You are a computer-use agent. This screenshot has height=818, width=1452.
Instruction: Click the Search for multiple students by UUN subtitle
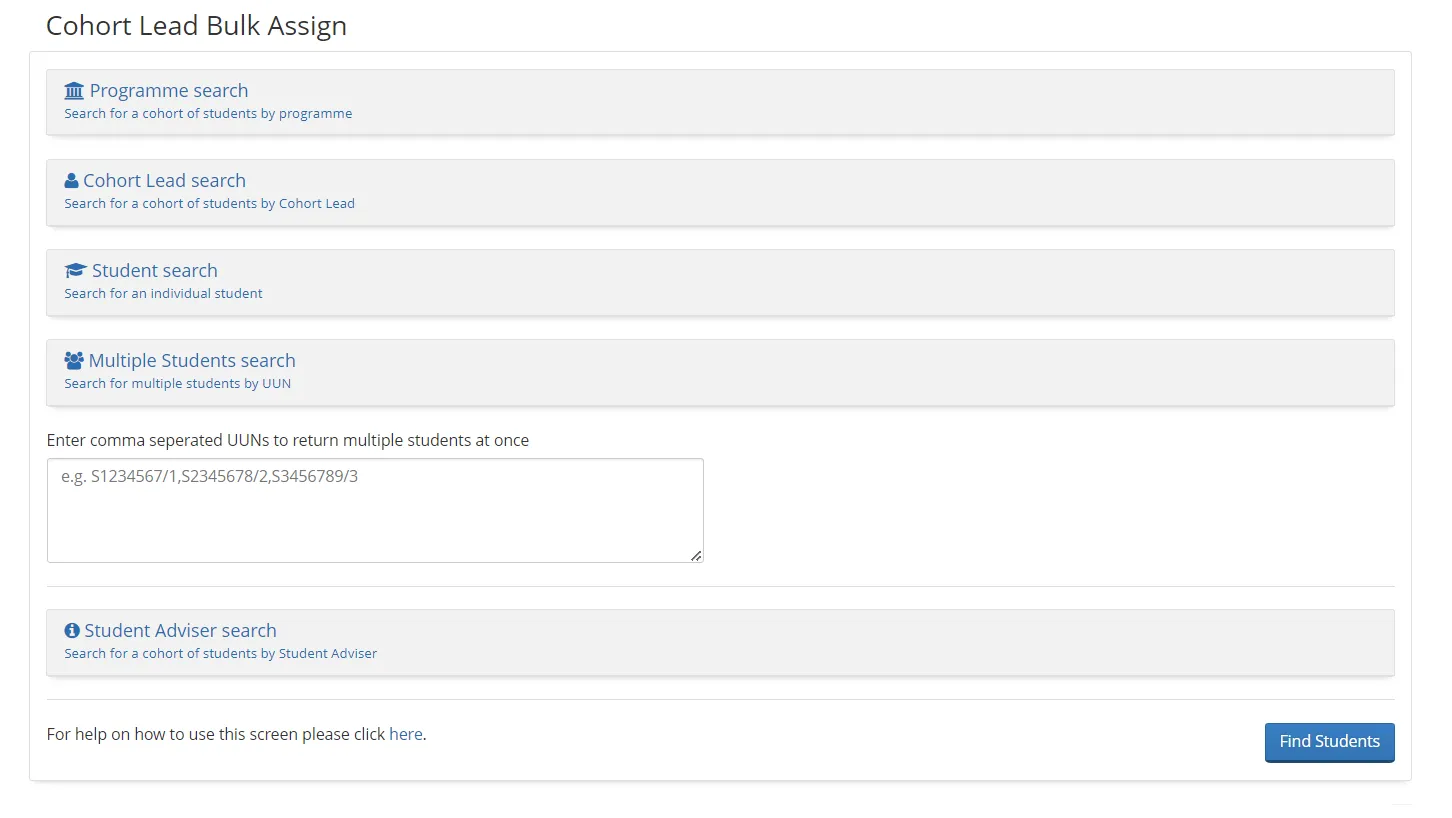click(x=177, y=383)
